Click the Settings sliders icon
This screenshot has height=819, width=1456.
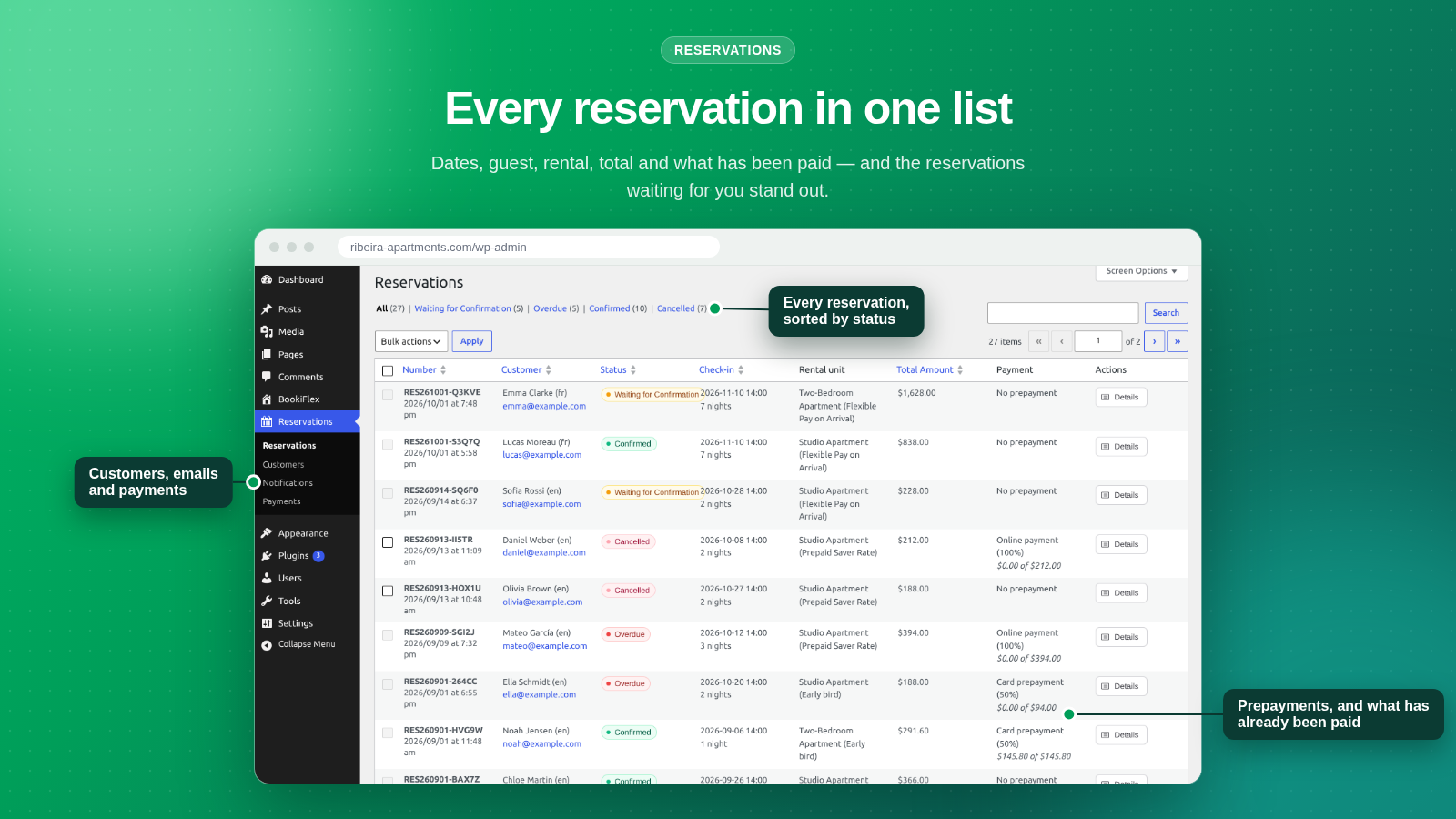tap(267, 623)
